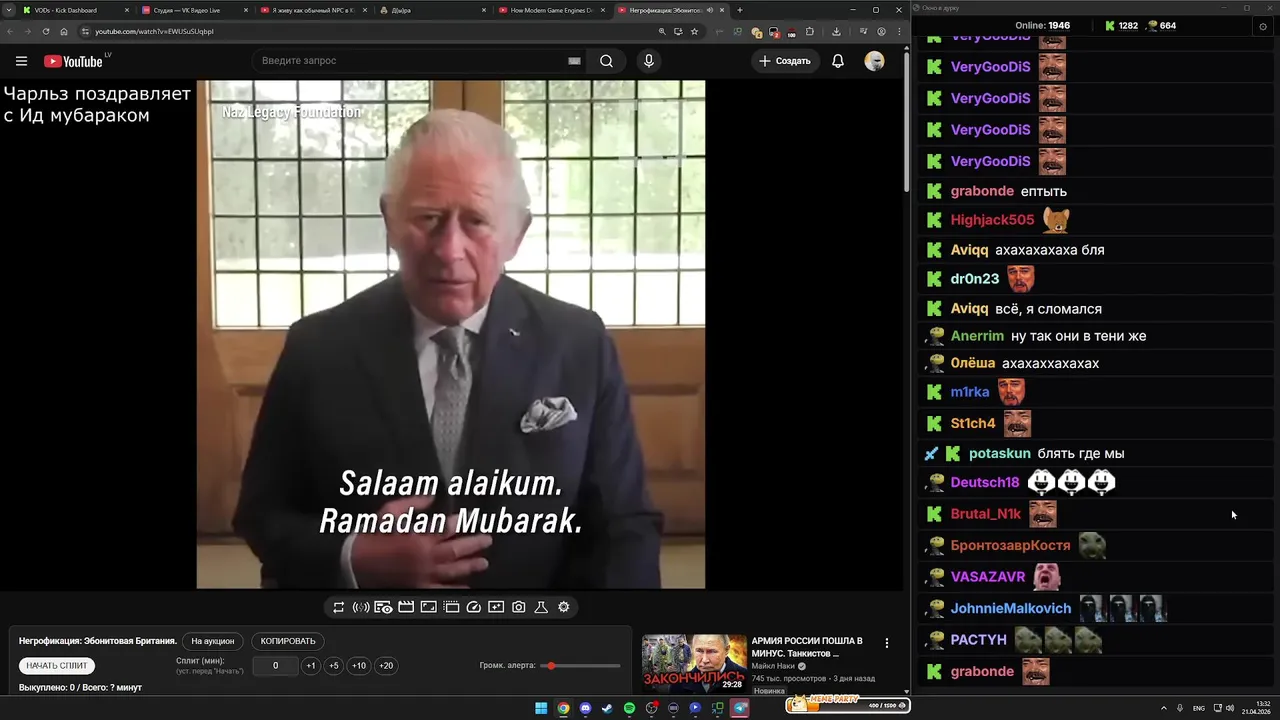Switch to How Modern Game Engines tab
1280x720 pixels.
[x=552, y=10]
